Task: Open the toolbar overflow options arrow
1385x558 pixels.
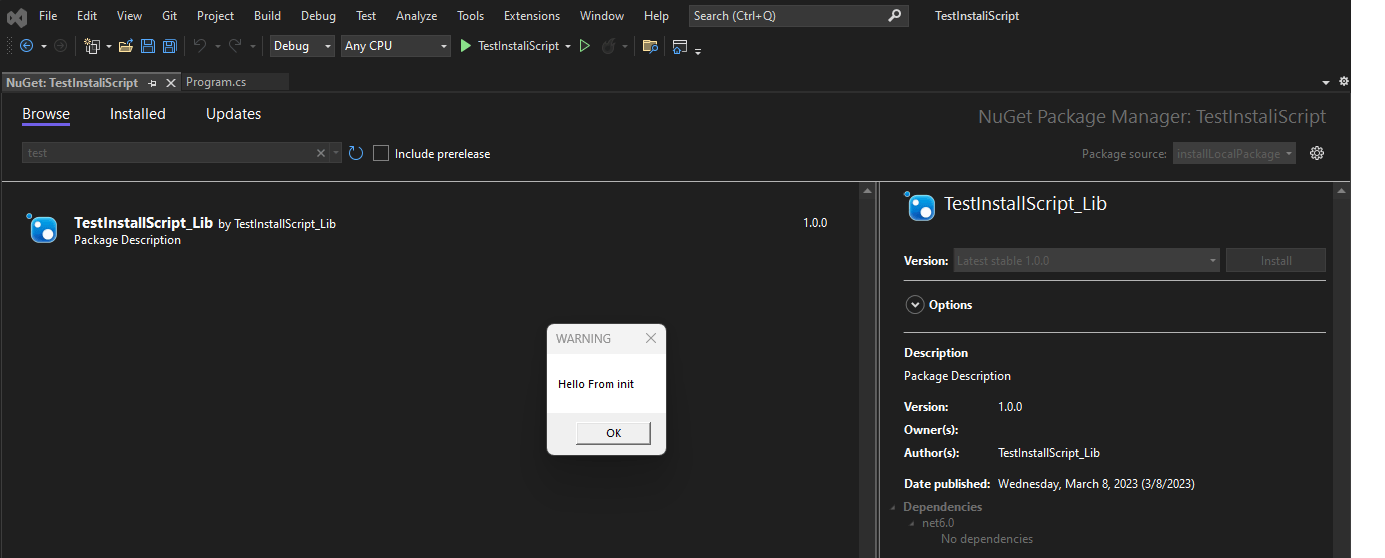Action: pyautogui.click(x=698, y=50)
